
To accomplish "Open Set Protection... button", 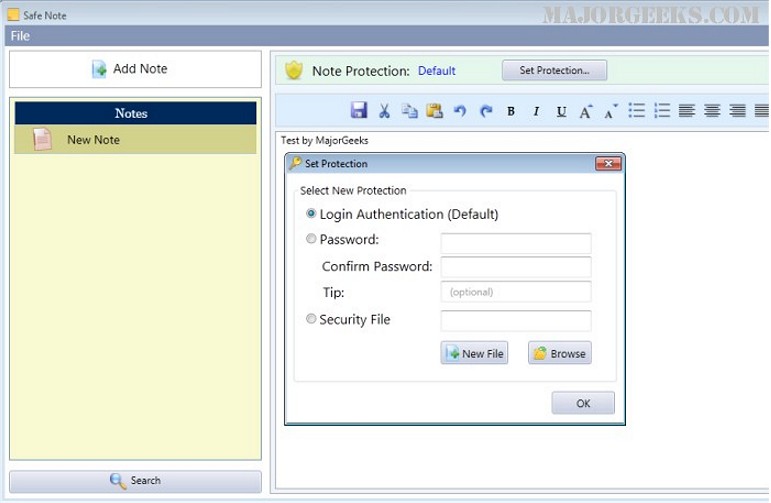I will pos(554,70).
